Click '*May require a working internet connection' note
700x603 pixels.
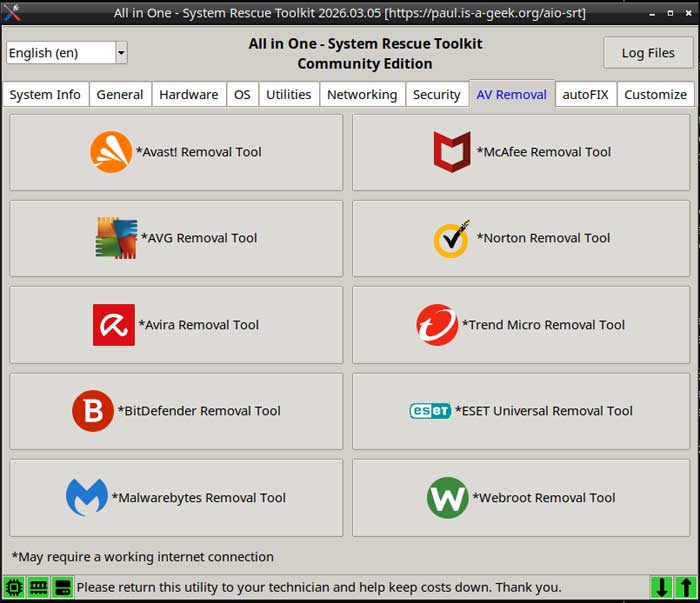click(x=142, y=557)
